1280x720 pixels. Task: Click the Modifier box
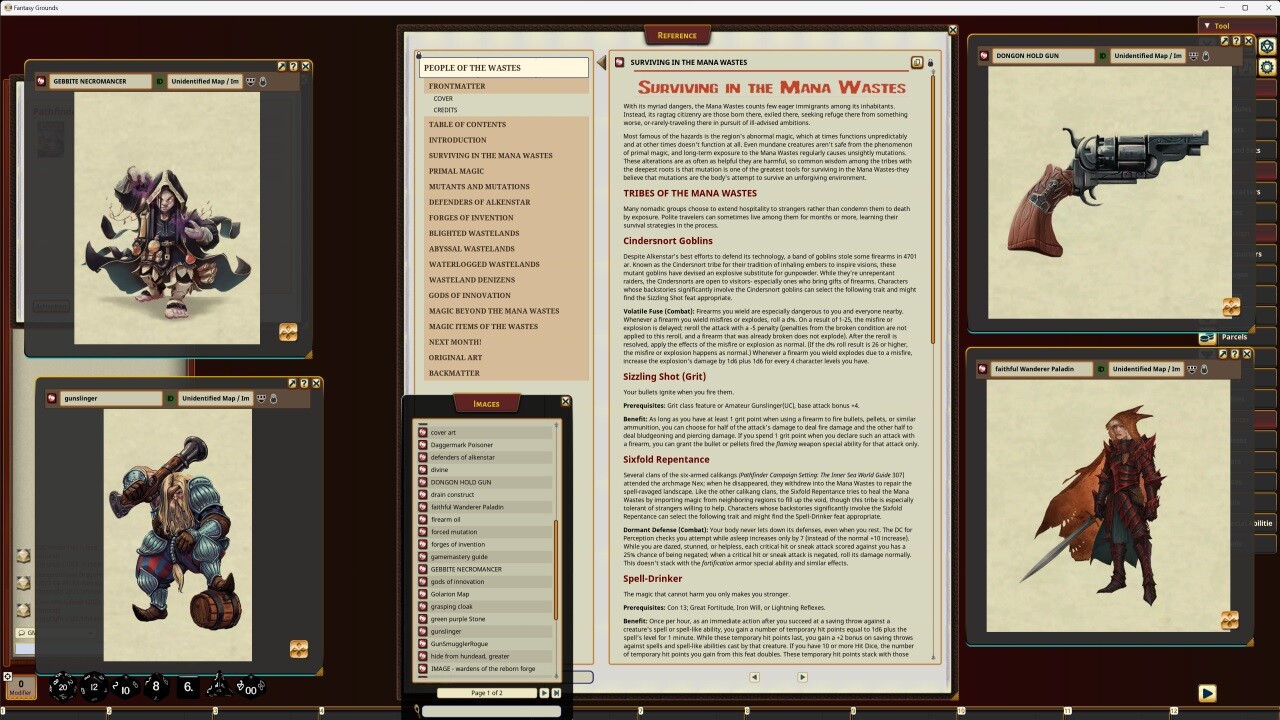(x=20, y=687)
